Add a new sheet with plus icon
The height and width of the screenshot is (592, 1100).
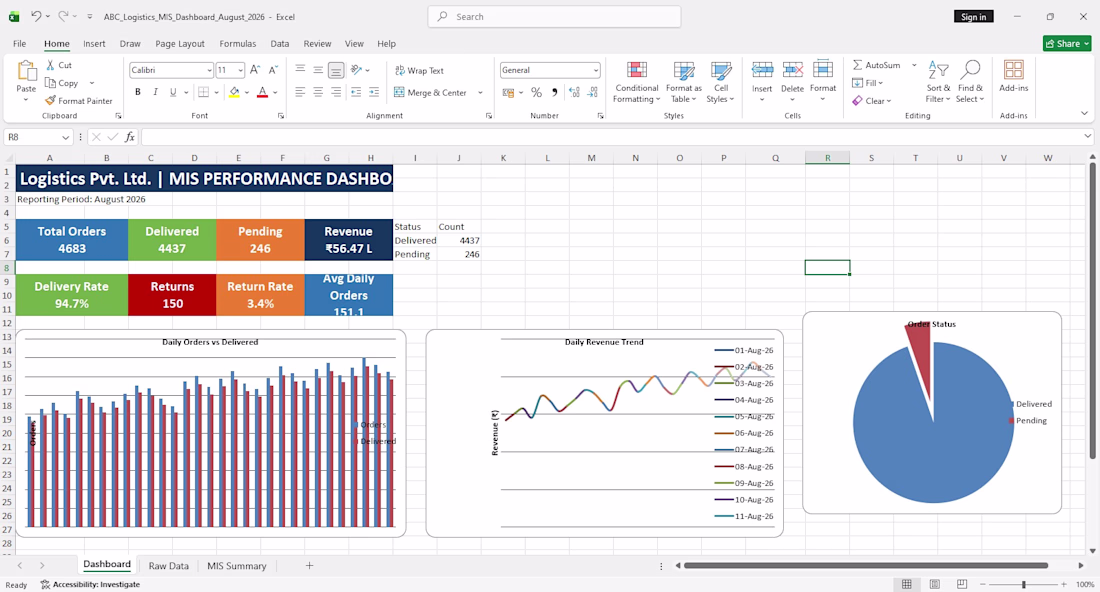[x=309, y=565]
